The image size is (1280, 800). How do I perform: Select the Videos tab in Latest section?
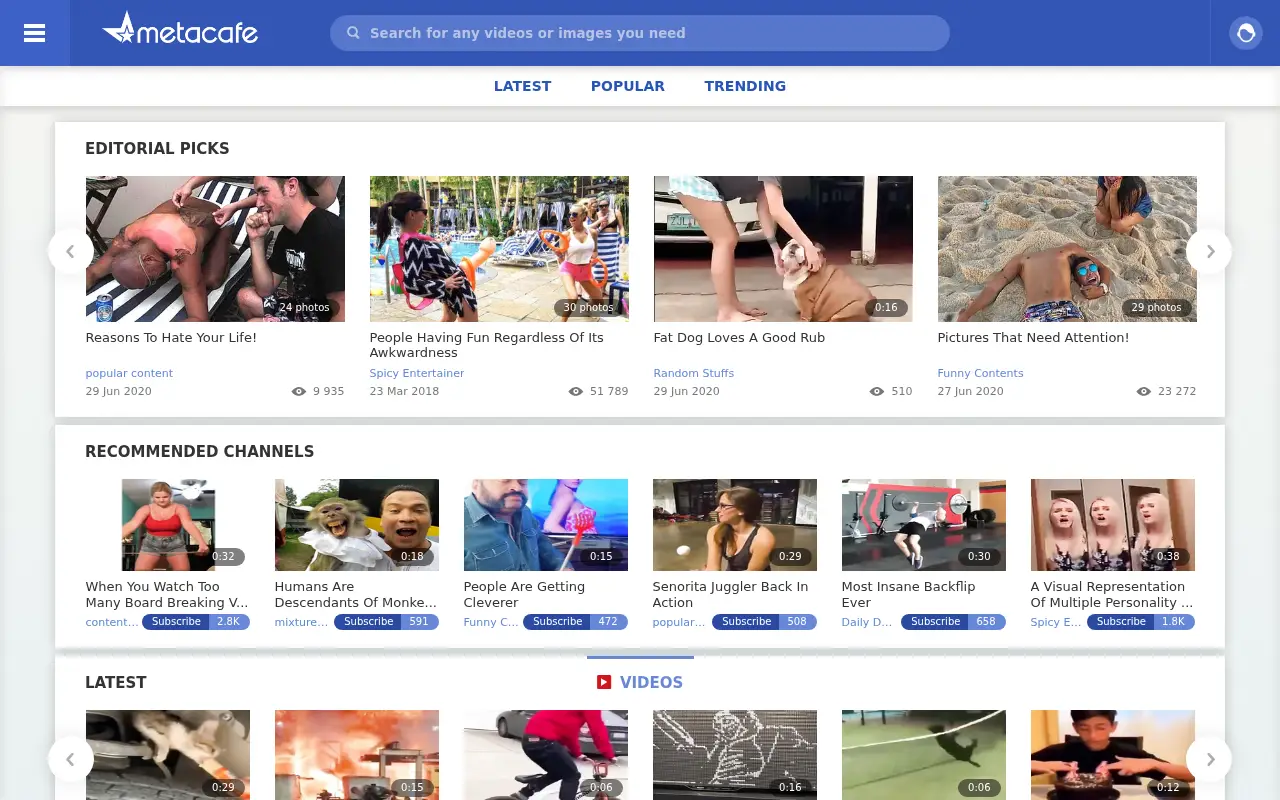[640, 682]
